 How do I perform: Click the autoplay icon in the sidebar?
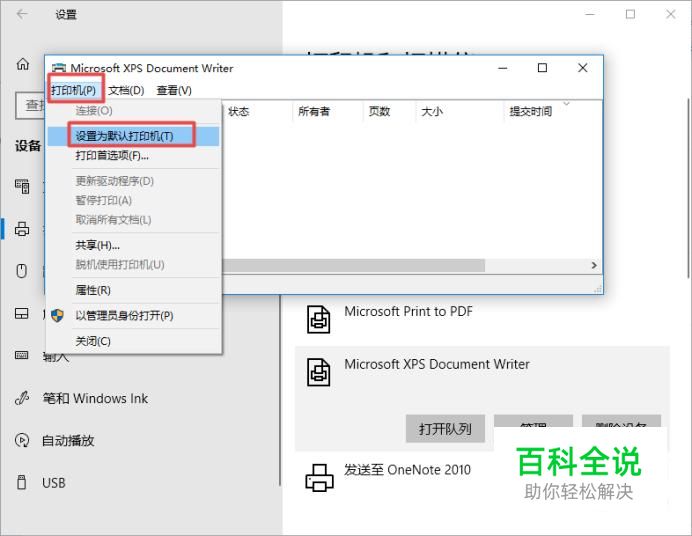coord(22,440)
